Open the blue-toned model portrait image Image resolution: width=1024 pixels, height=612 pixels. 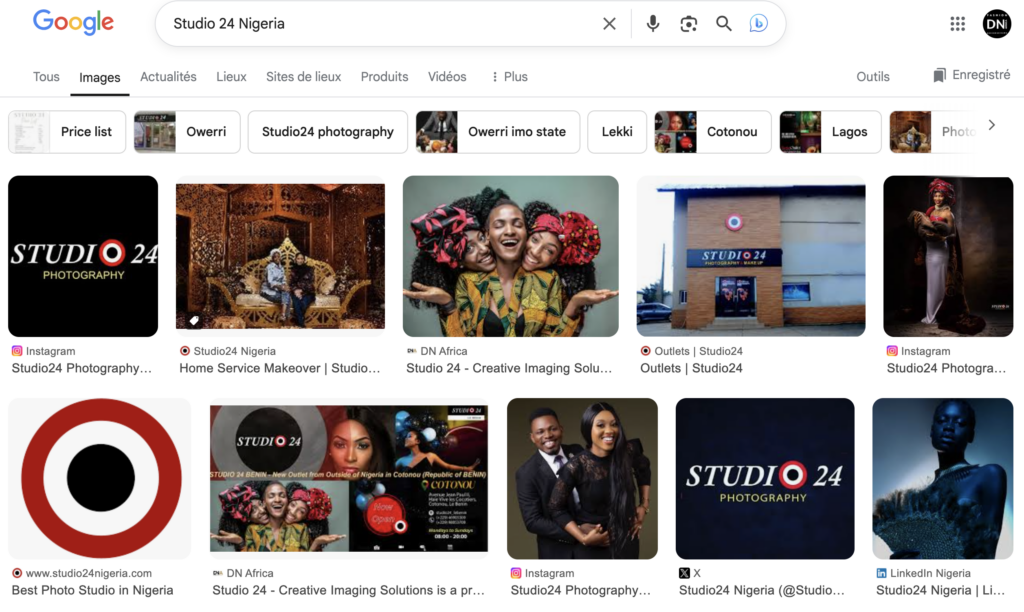943,478
